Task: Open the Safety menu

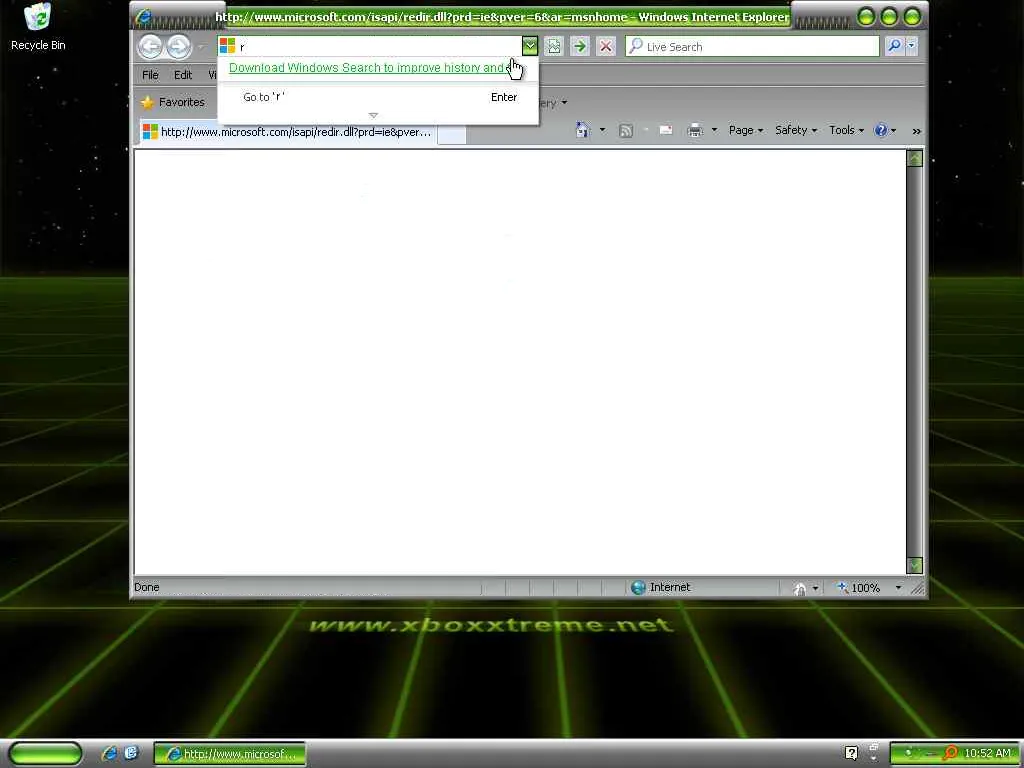Action: point(796,130)
